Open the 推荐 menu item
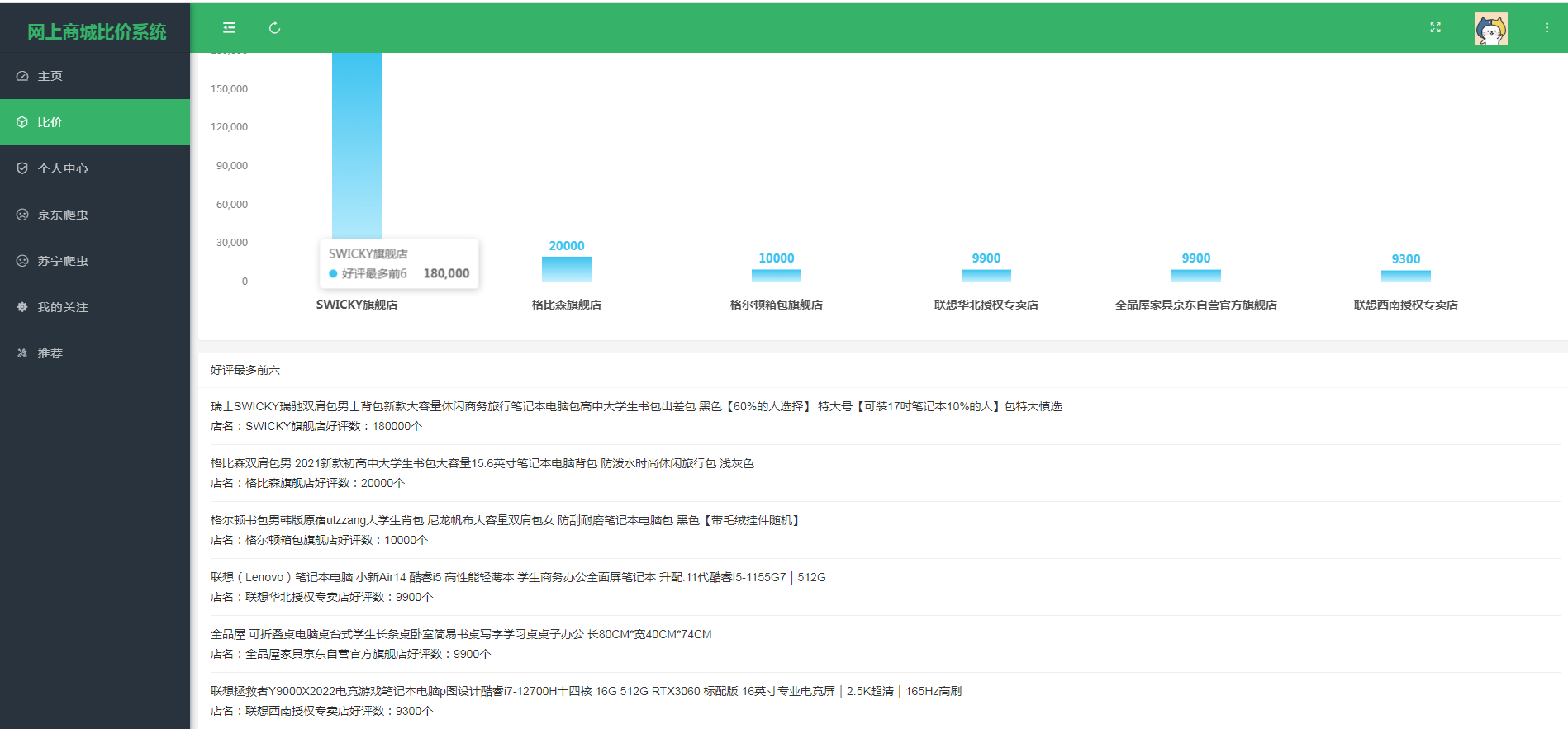This screenshot has height=729, width=1568. pyautogui.click(x=95, y=353)
